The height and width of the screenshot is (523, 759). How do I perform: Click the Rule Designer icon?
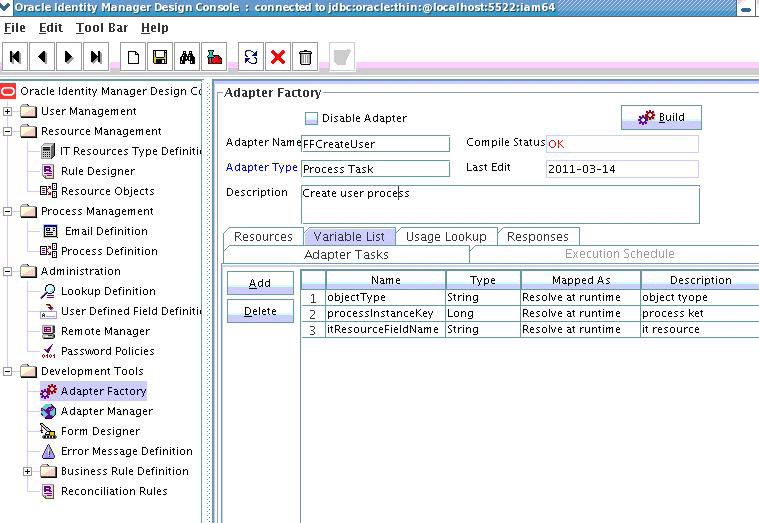[x=48, y=171]
